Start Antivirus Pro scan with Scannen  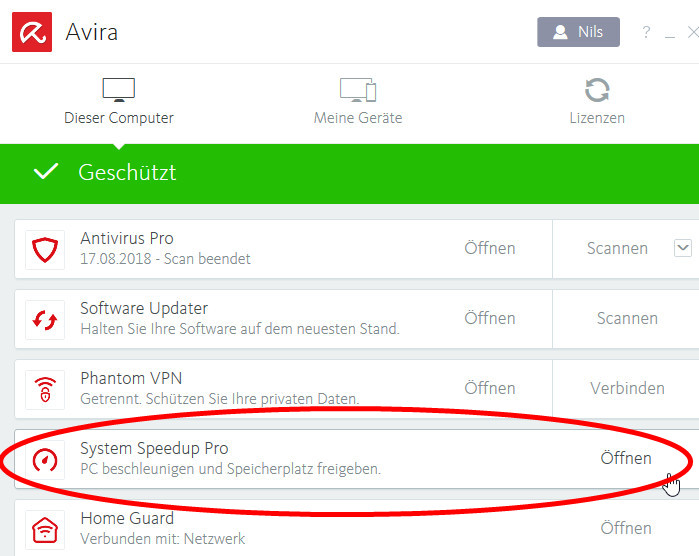617,248
